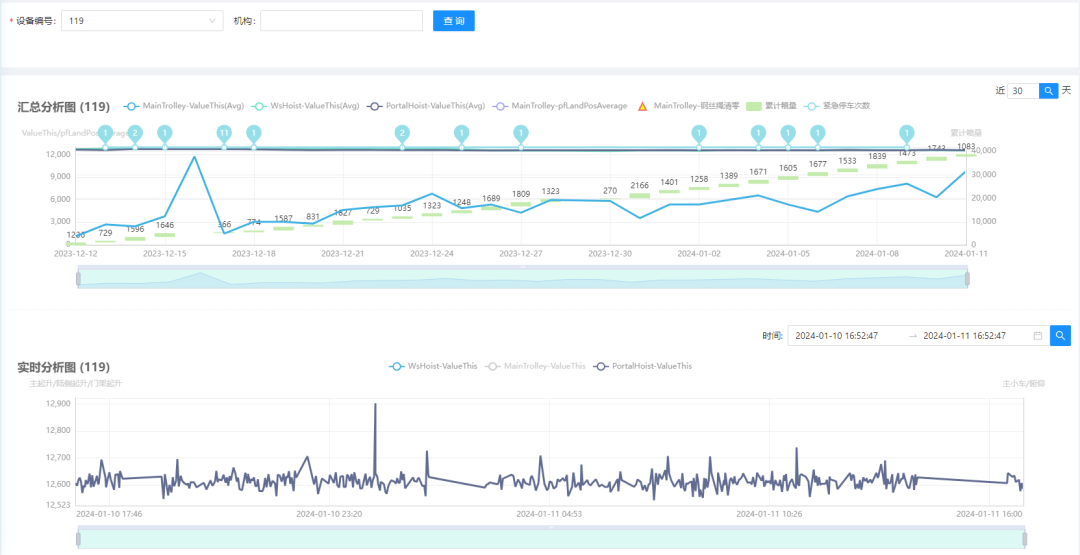Click the left handle of the summary chart zoom slider
1080x555 pixels.
(x=78, y=278)
